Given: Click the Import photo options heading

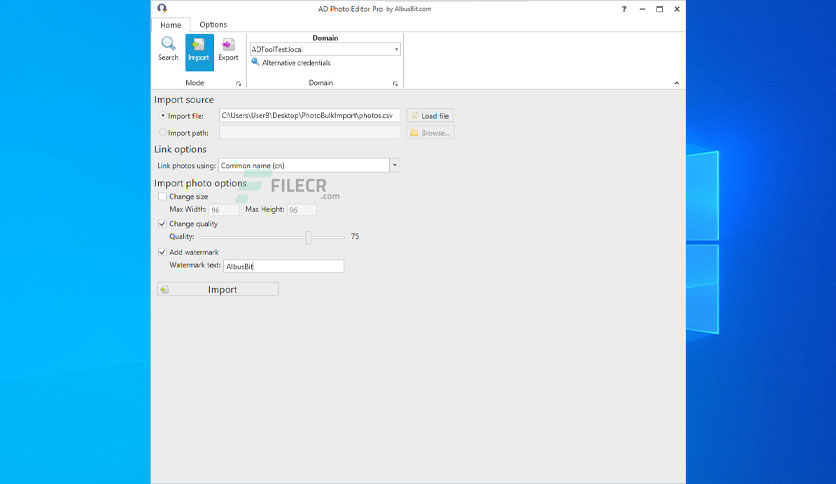Looking at the screenshot, I should tap(200, 183).
